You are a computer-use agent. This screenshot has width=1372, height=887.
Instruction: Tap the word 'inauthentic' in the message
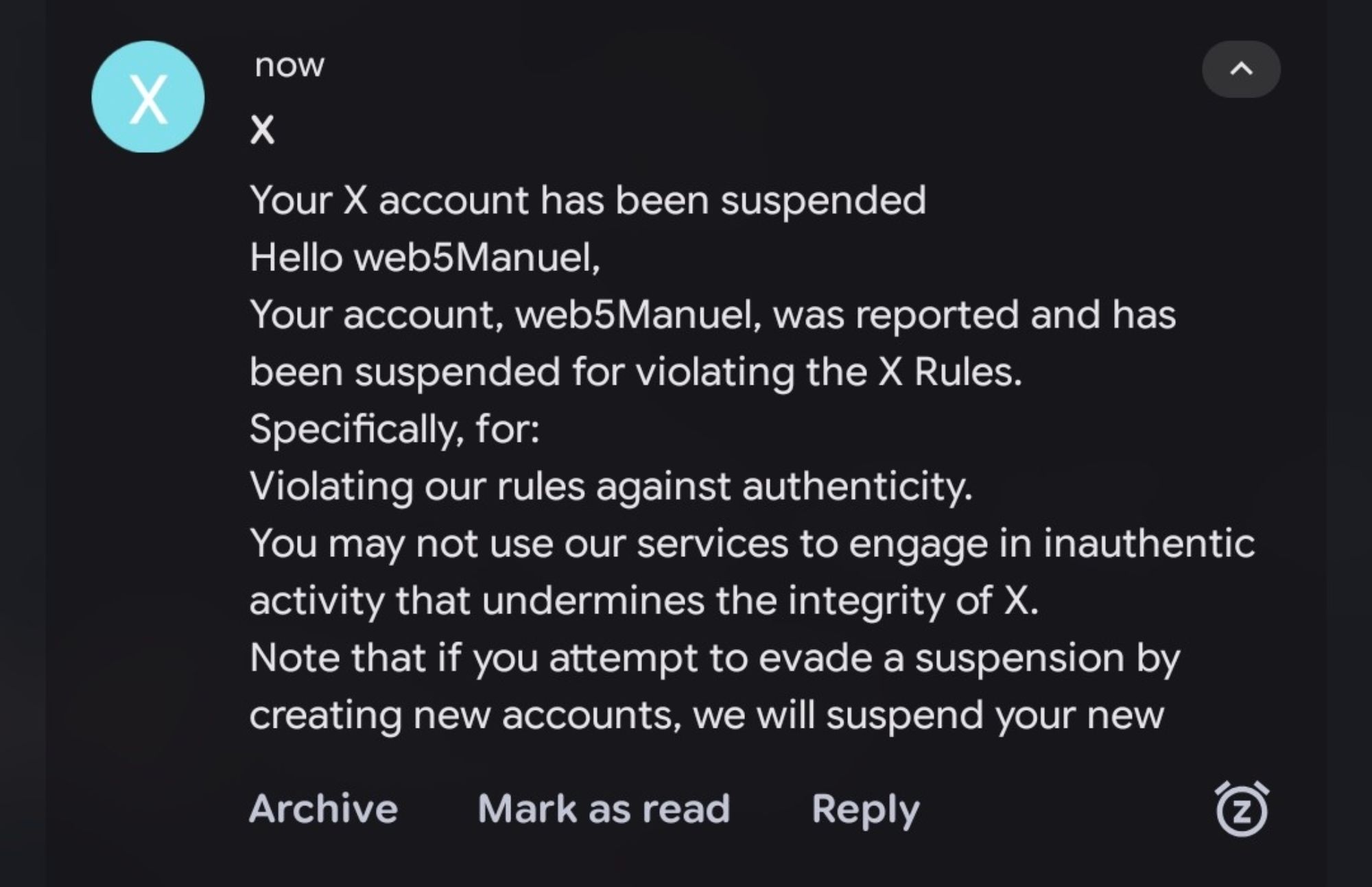[1149, 543]
